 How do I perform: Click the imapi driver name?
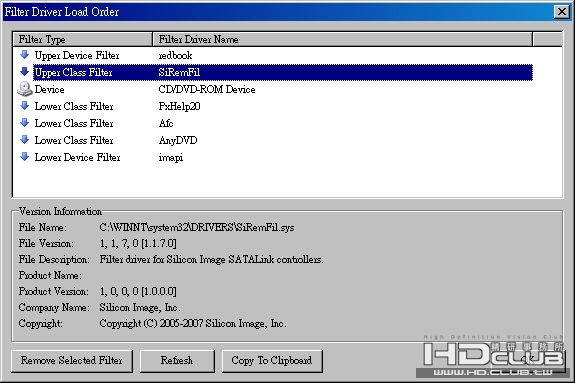(171, 157)
